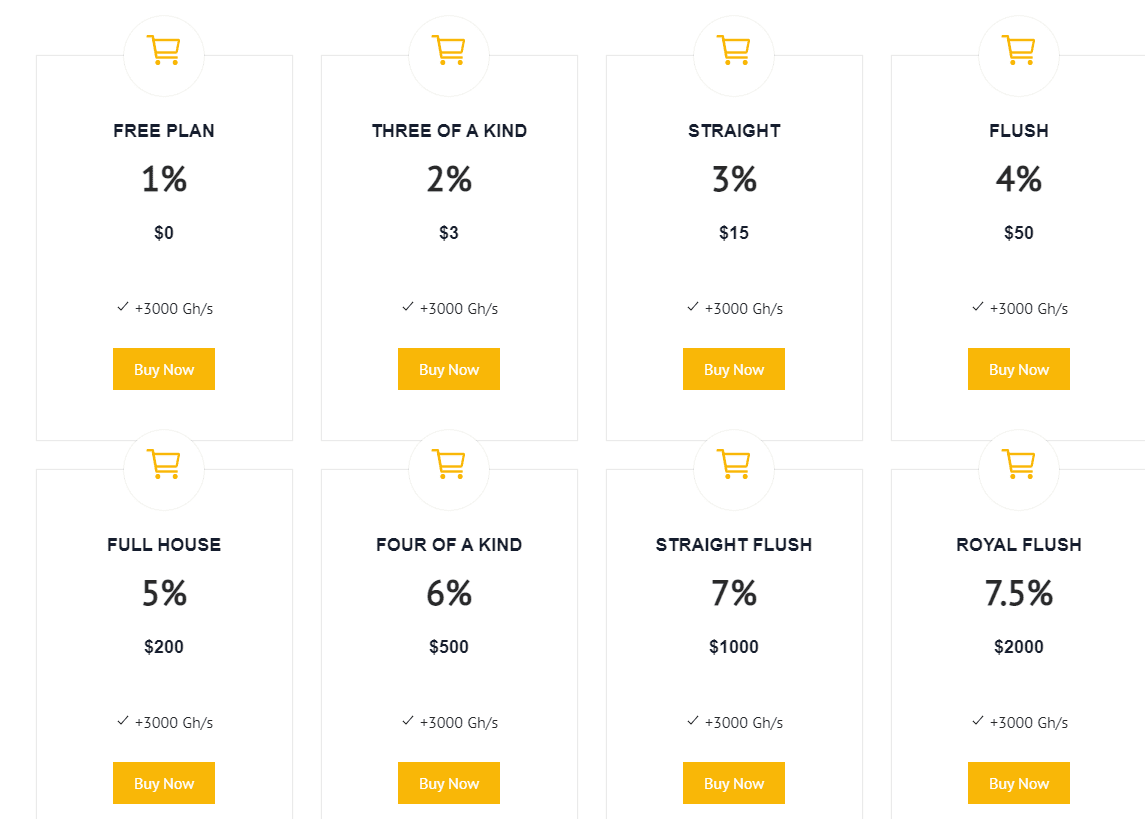Click the cart icon above Full House
The image size is (1145, 819).
pos(164,464)
